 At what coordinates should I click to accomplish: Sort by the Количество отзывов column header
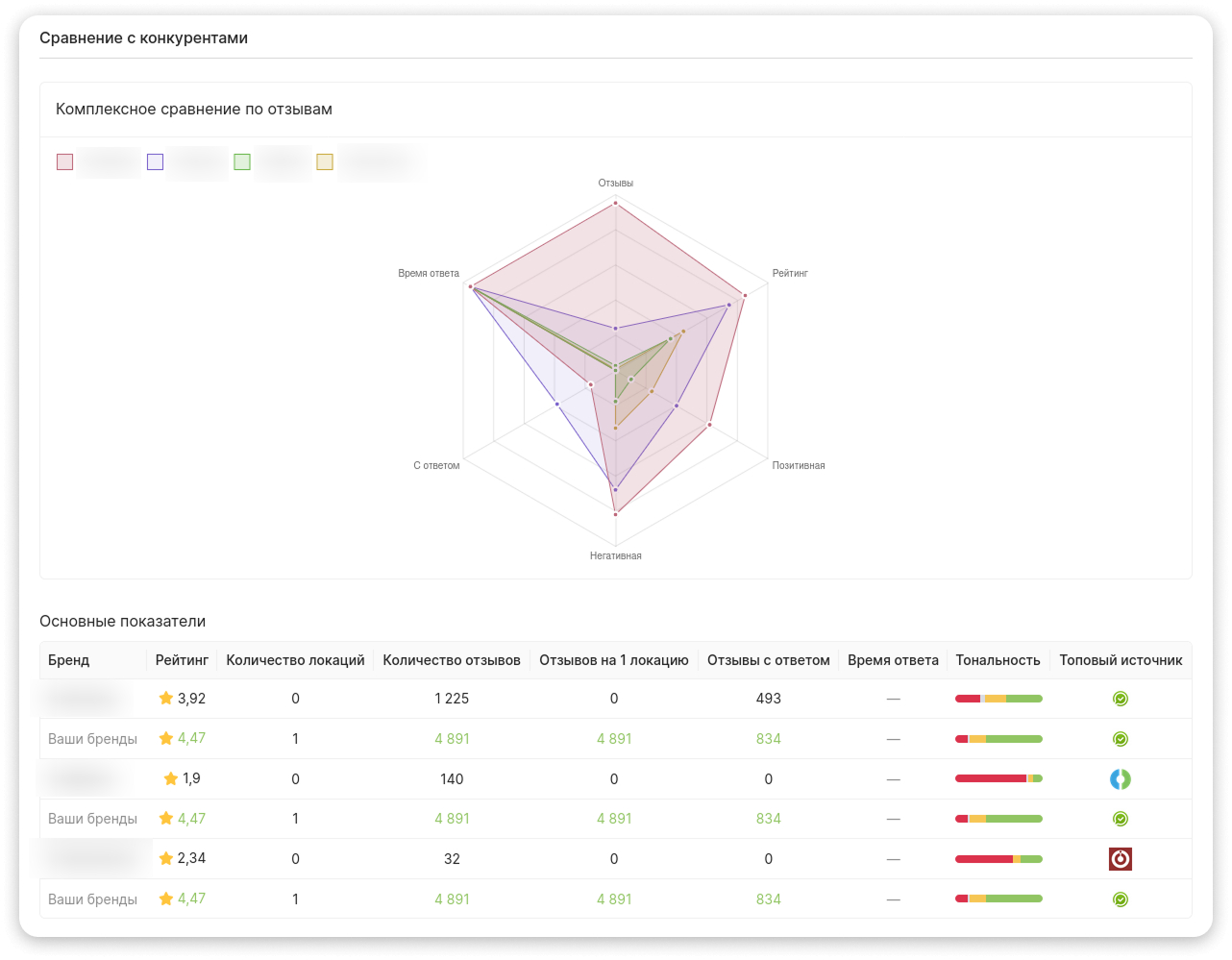pos(452,660)
